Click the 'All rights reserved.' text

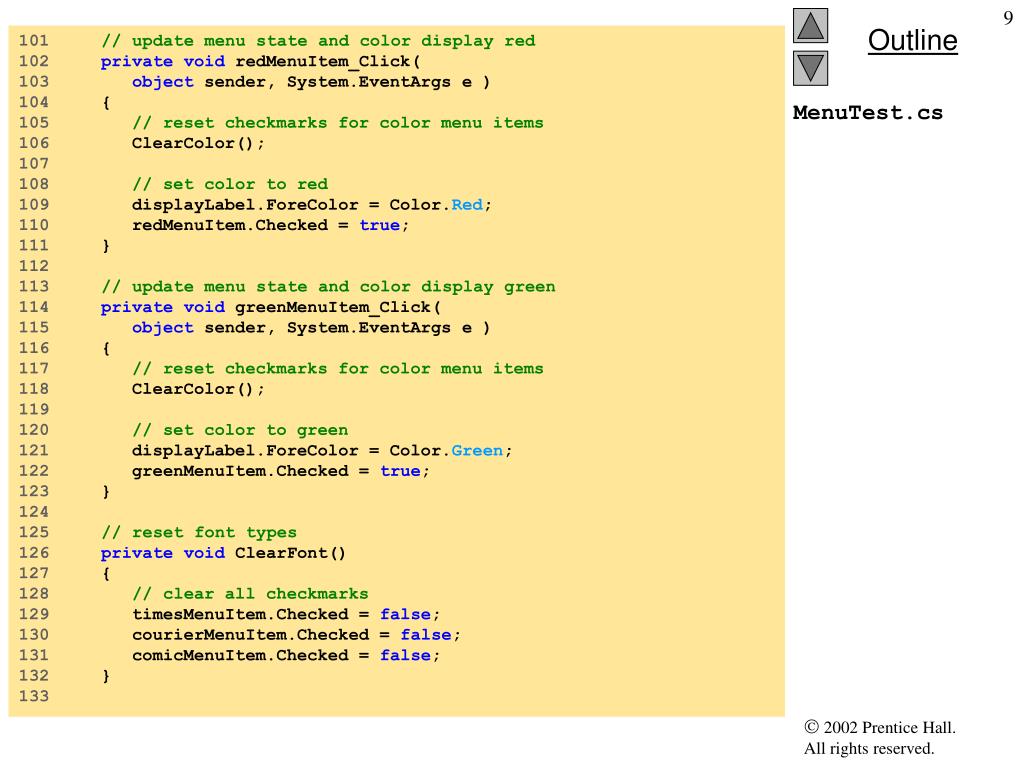click(x=869, y=748)
